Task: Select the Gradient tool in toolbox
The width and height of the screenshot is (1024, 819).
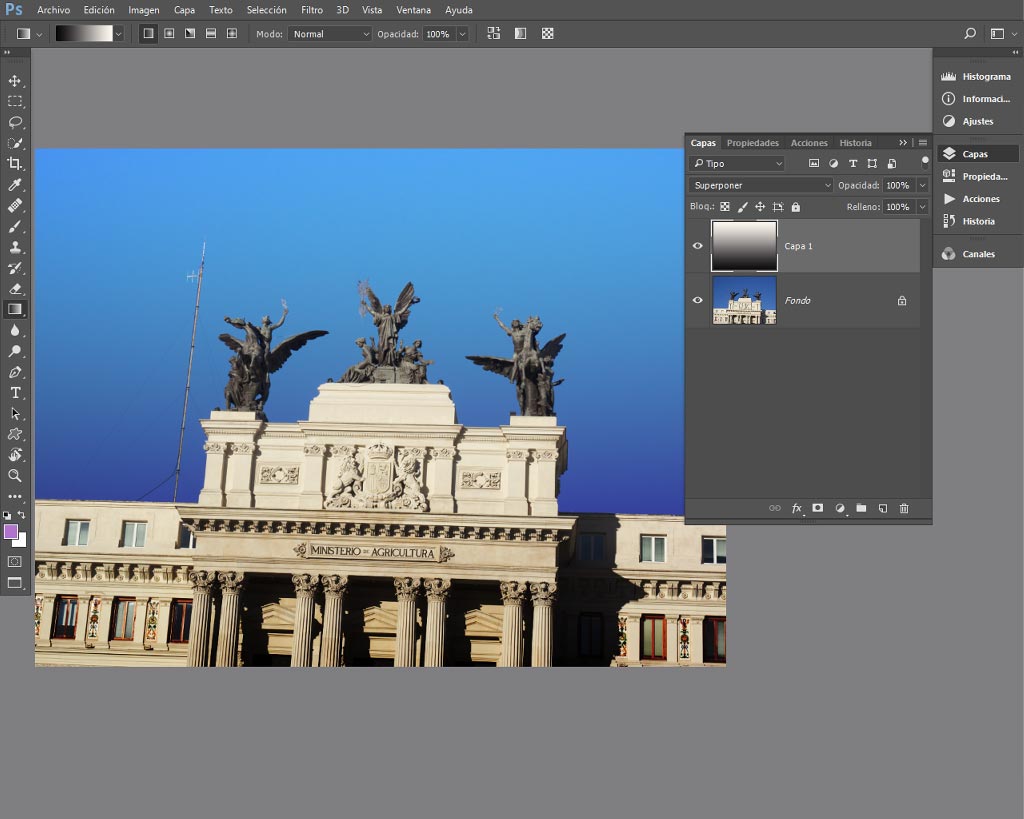Action: point(14,310)
